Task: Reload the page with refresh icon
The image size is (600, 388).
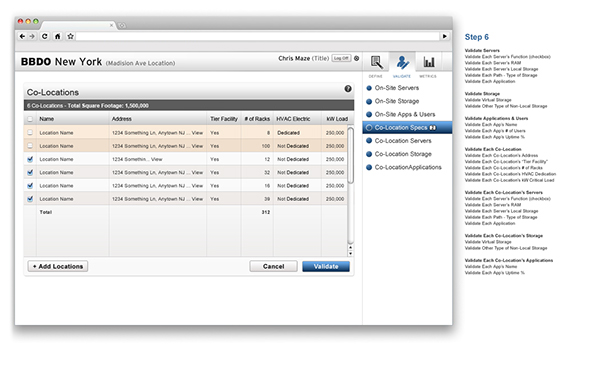Action: [45, 36]
